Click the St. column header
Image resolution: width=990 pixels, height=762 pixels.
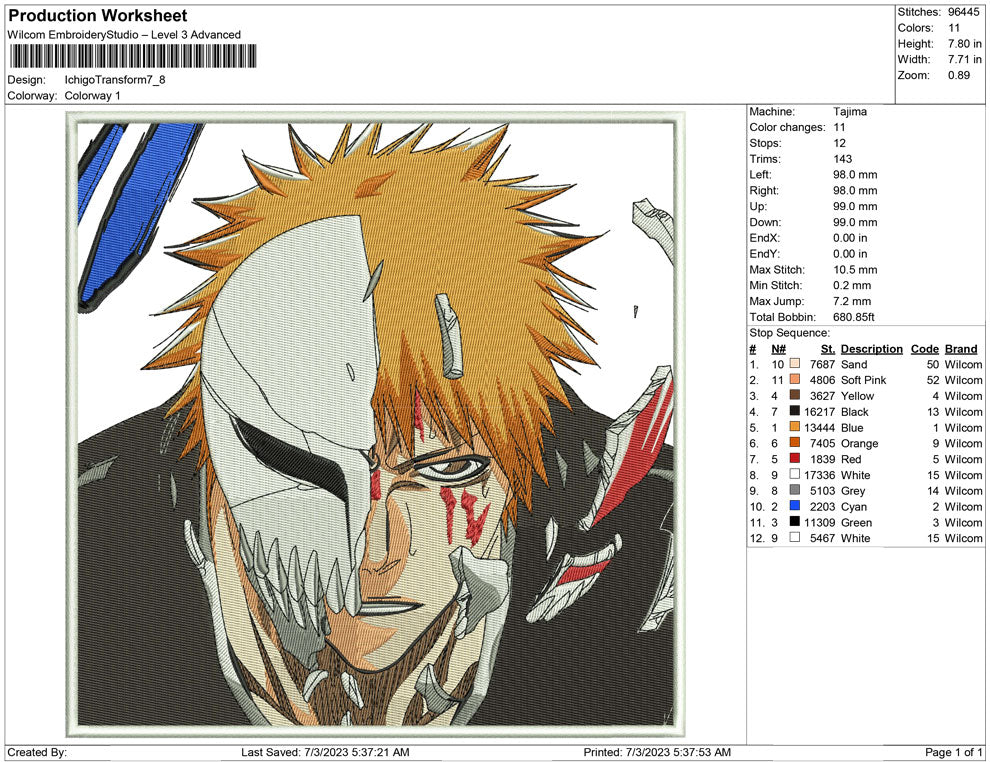click(x=827, y=349)
